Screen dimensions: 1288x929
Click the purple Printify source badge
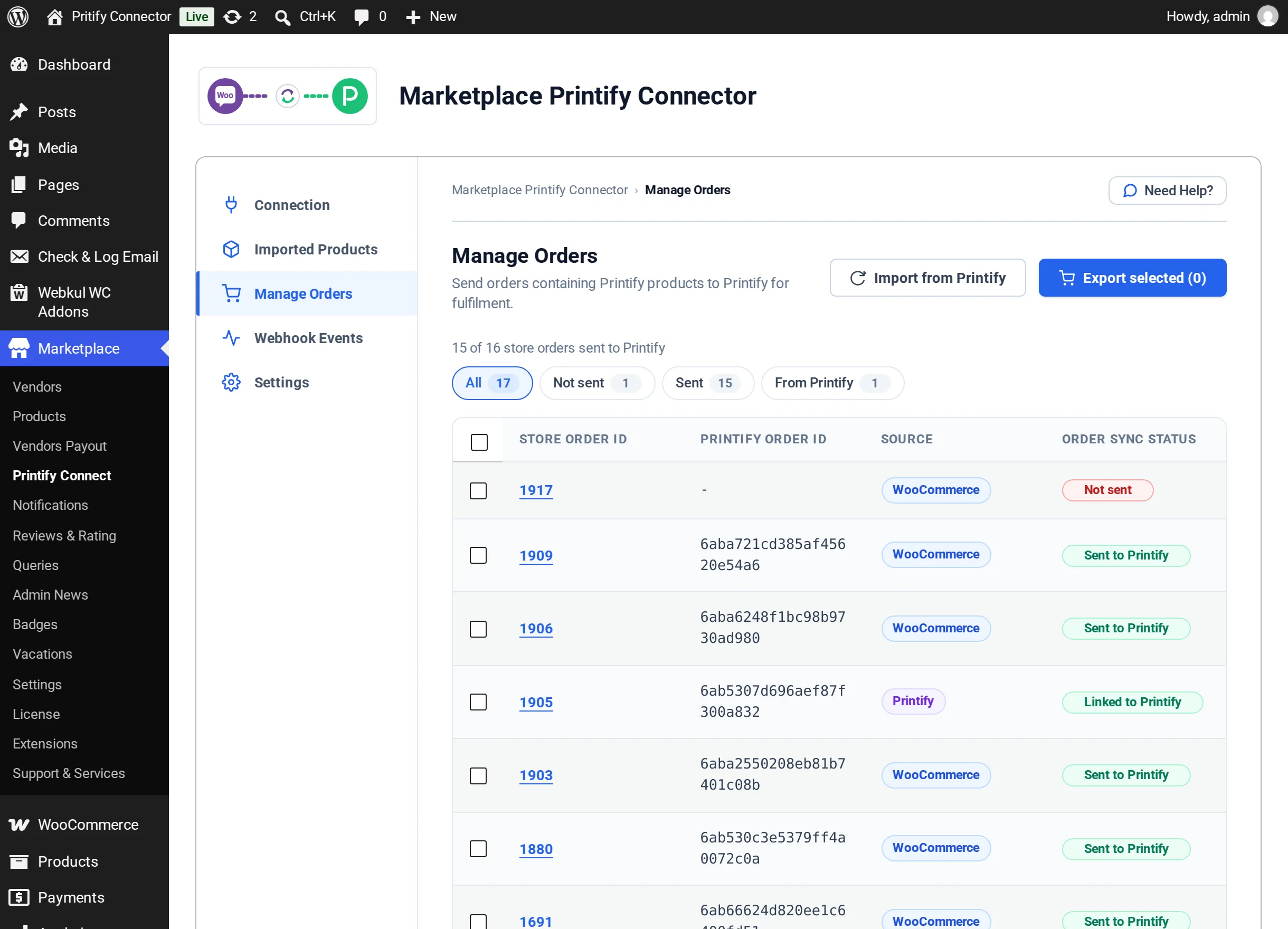coord(913,701)
